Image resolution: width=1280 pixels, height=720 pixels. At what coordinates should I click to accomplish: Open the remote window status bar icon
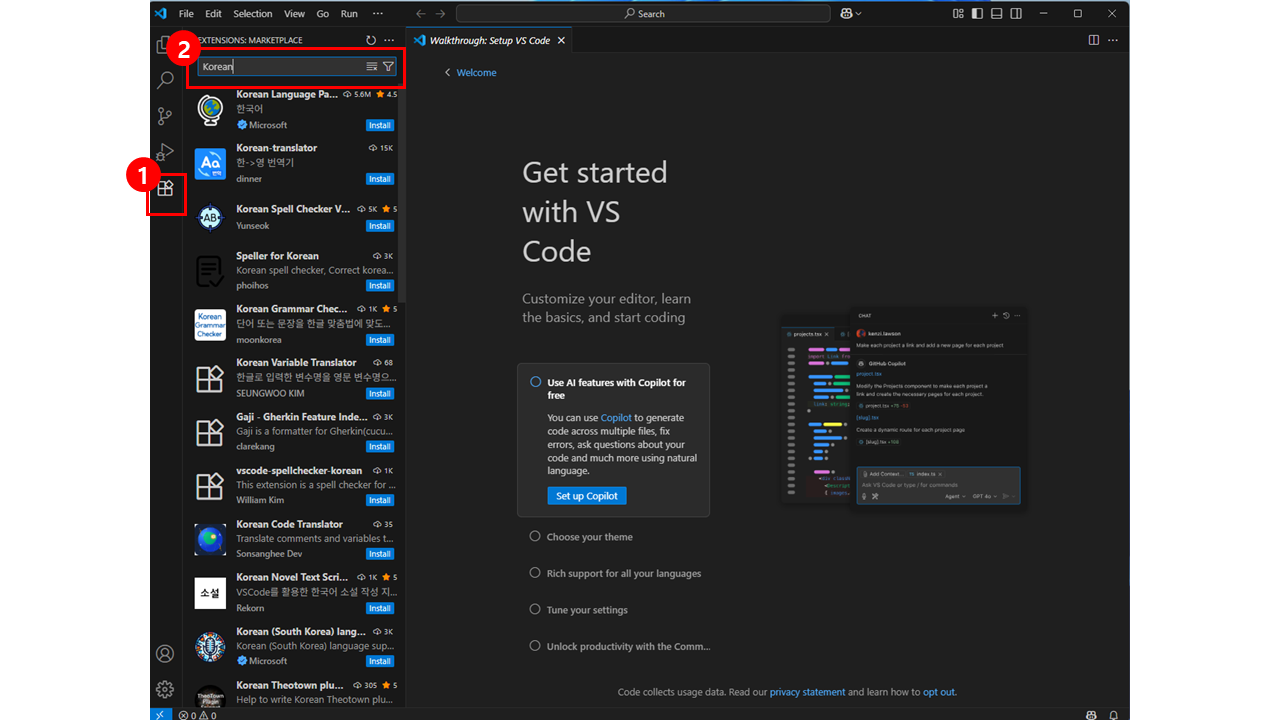161,714
